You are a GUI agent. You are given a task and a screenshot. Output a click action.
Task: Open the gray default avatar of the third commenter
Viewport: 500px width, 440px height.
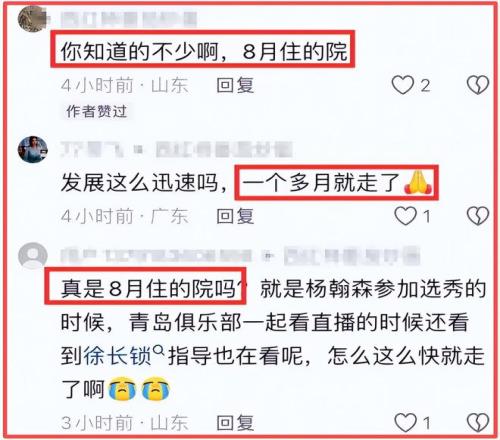[x=33, y=256]
